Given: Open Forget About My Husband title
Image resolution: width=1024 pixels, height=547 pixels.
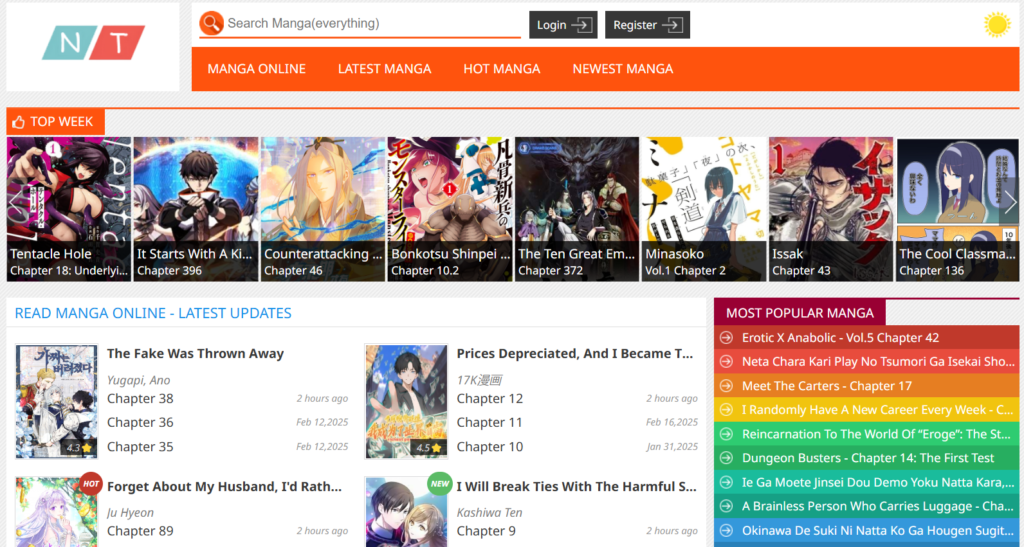Looking at the screenshot, I should 224,486.
